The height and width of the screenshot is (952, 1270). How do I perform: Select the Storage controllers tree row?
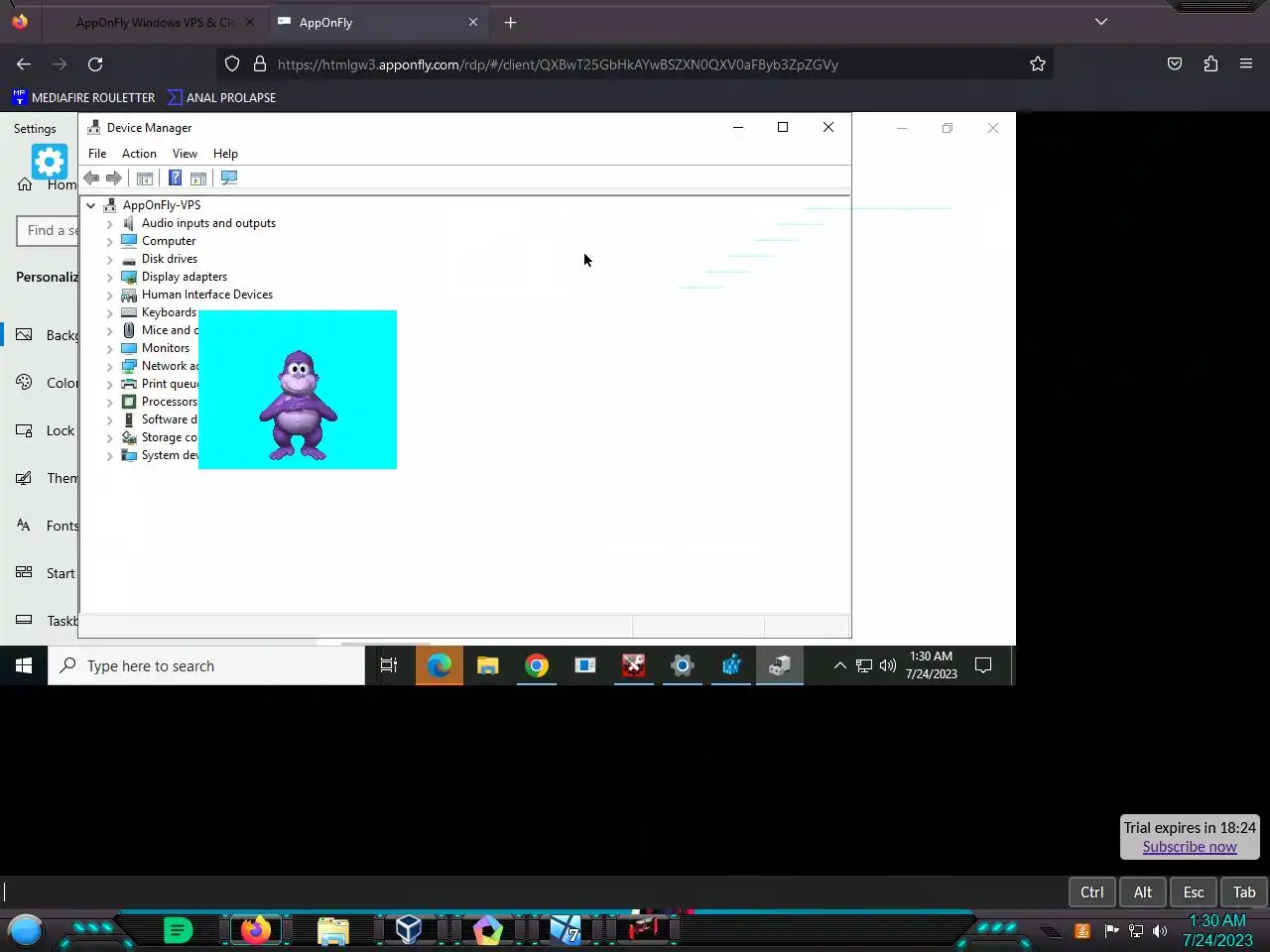tap(160, 438)
